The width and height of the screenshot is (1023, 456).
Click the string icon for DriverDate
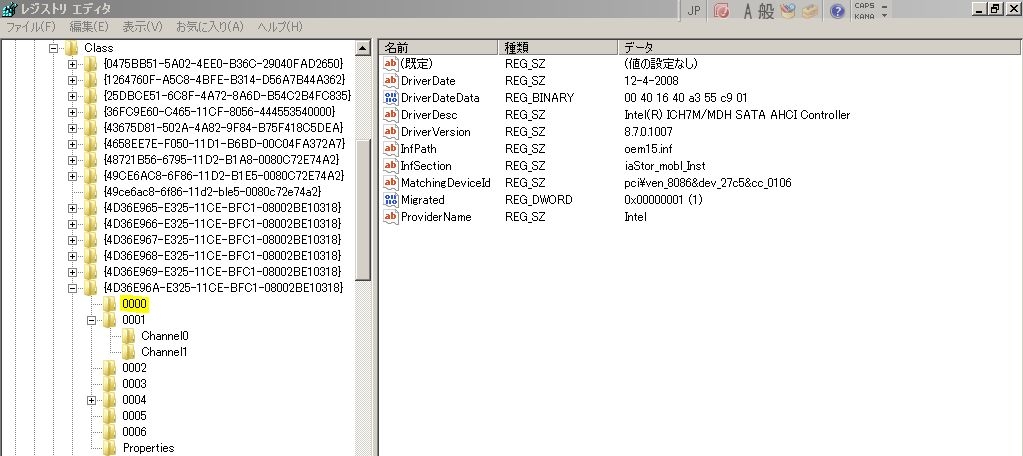click(x=390, y=80)
